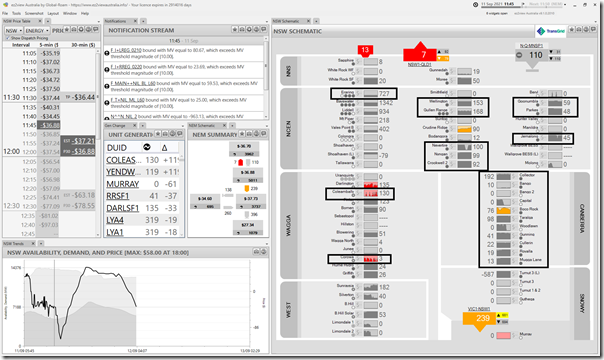
Task: Click the clock icon beside the date display
Action: (476, 5)
